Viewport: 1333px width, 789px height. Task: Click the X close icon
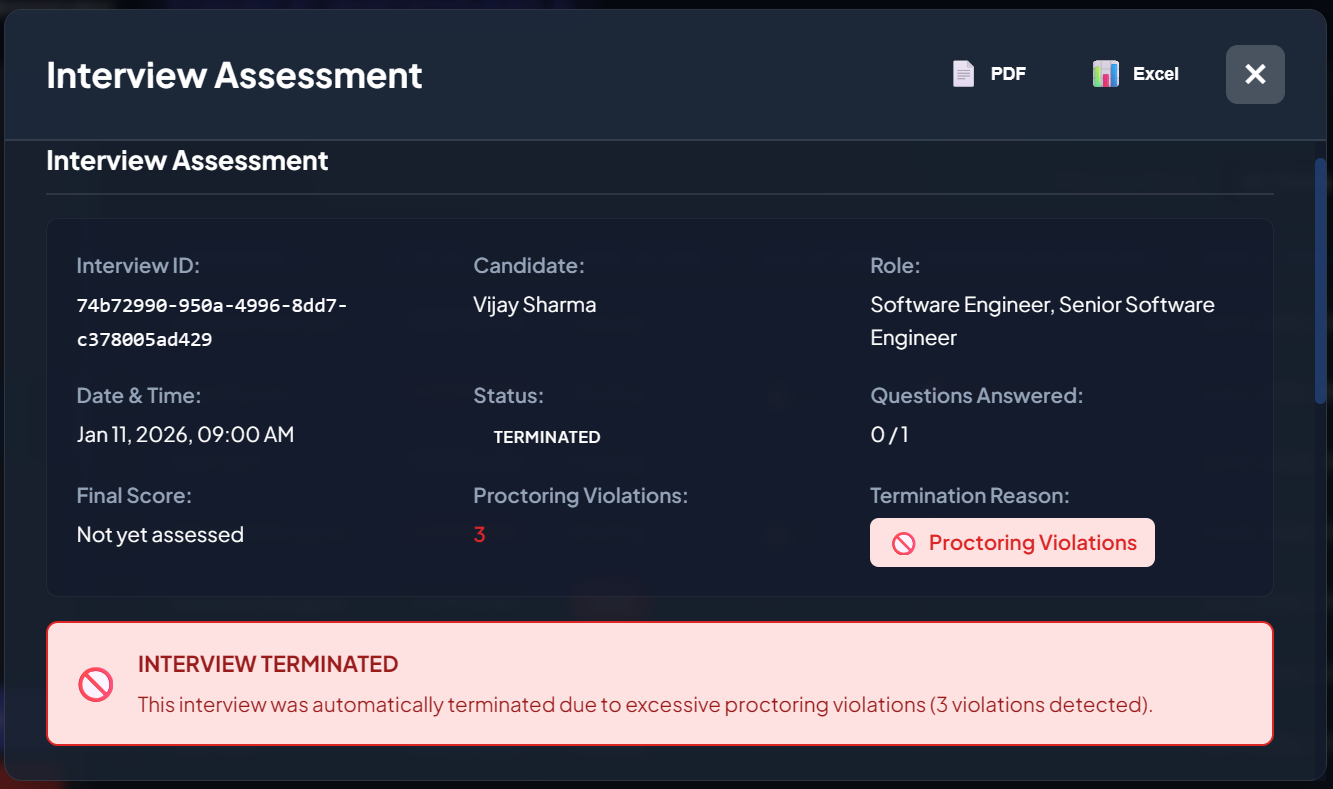click(1255, 74)
